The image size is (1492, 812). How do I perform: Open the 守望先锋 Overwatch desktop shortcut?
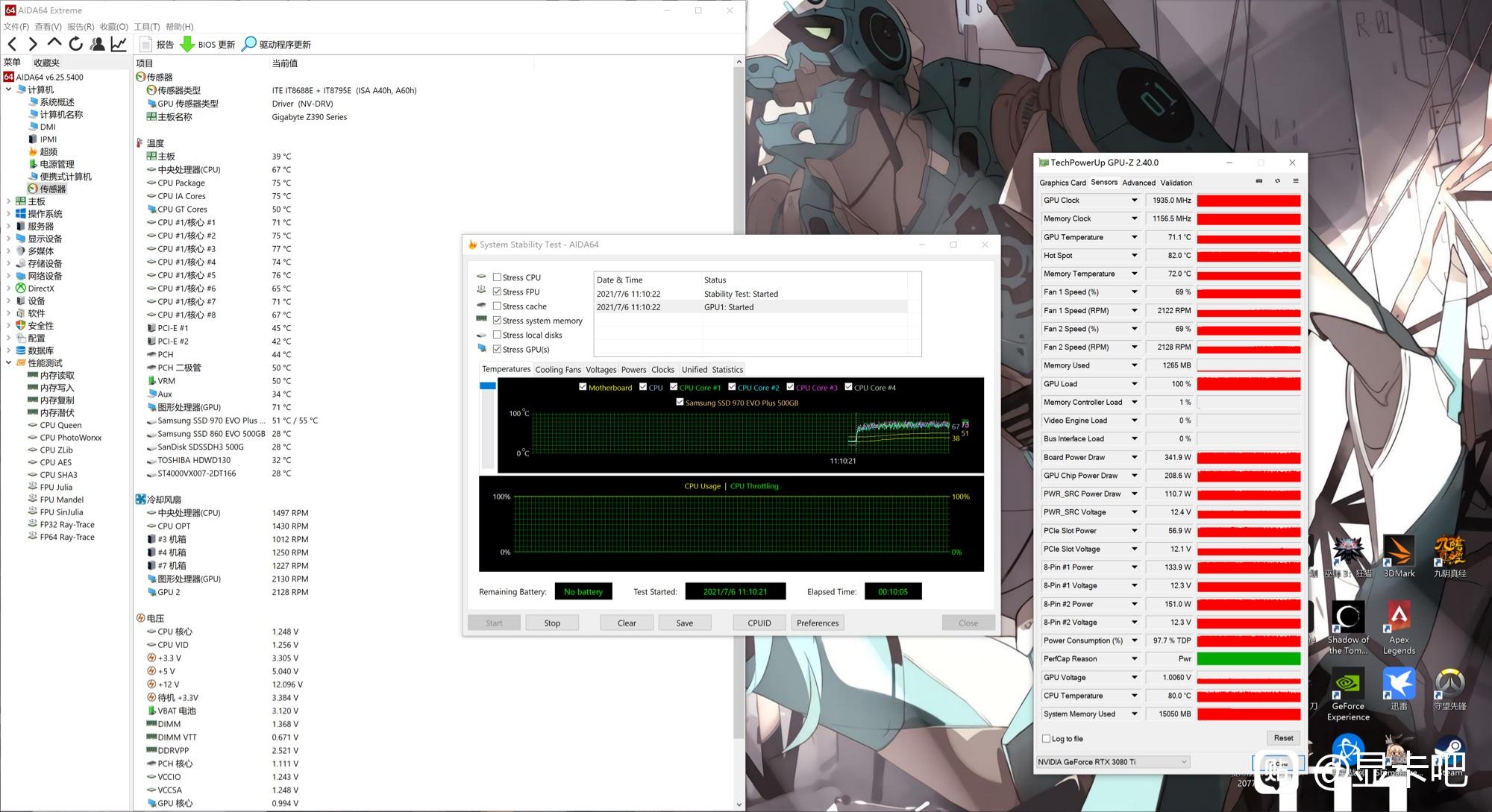click(1449, 689)
